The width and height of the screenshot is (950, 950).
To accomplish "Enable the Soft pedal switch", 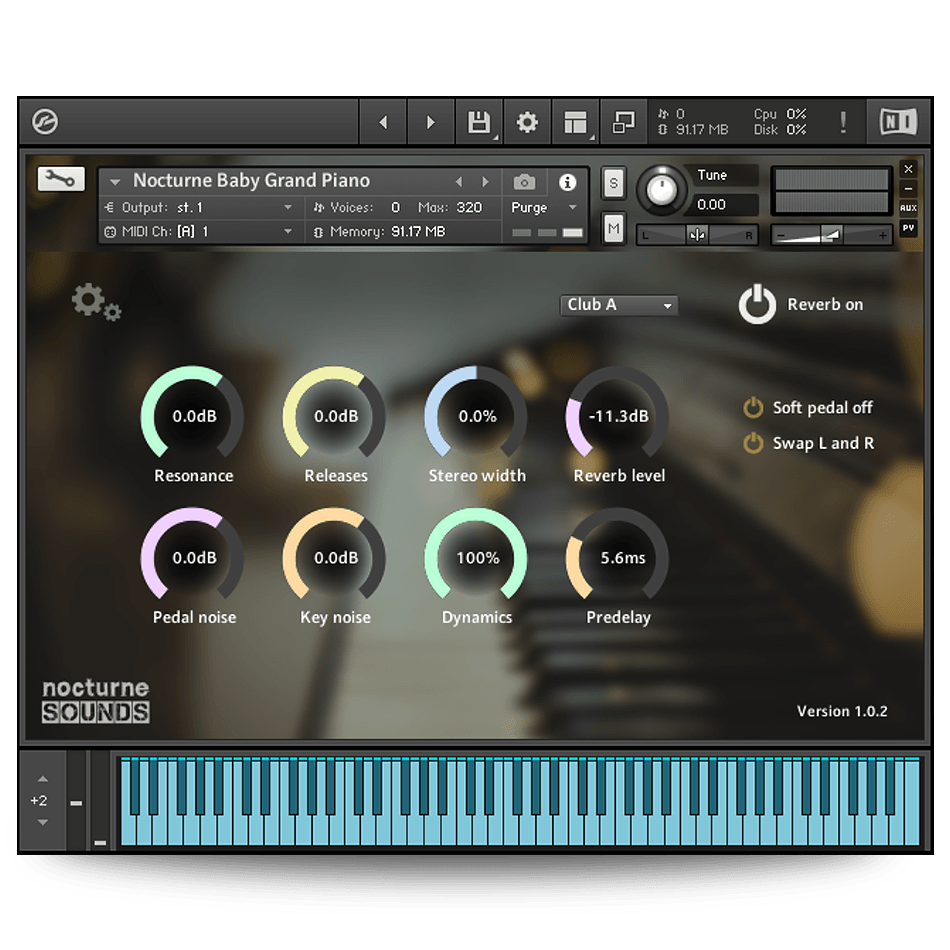I will [753, 408].
